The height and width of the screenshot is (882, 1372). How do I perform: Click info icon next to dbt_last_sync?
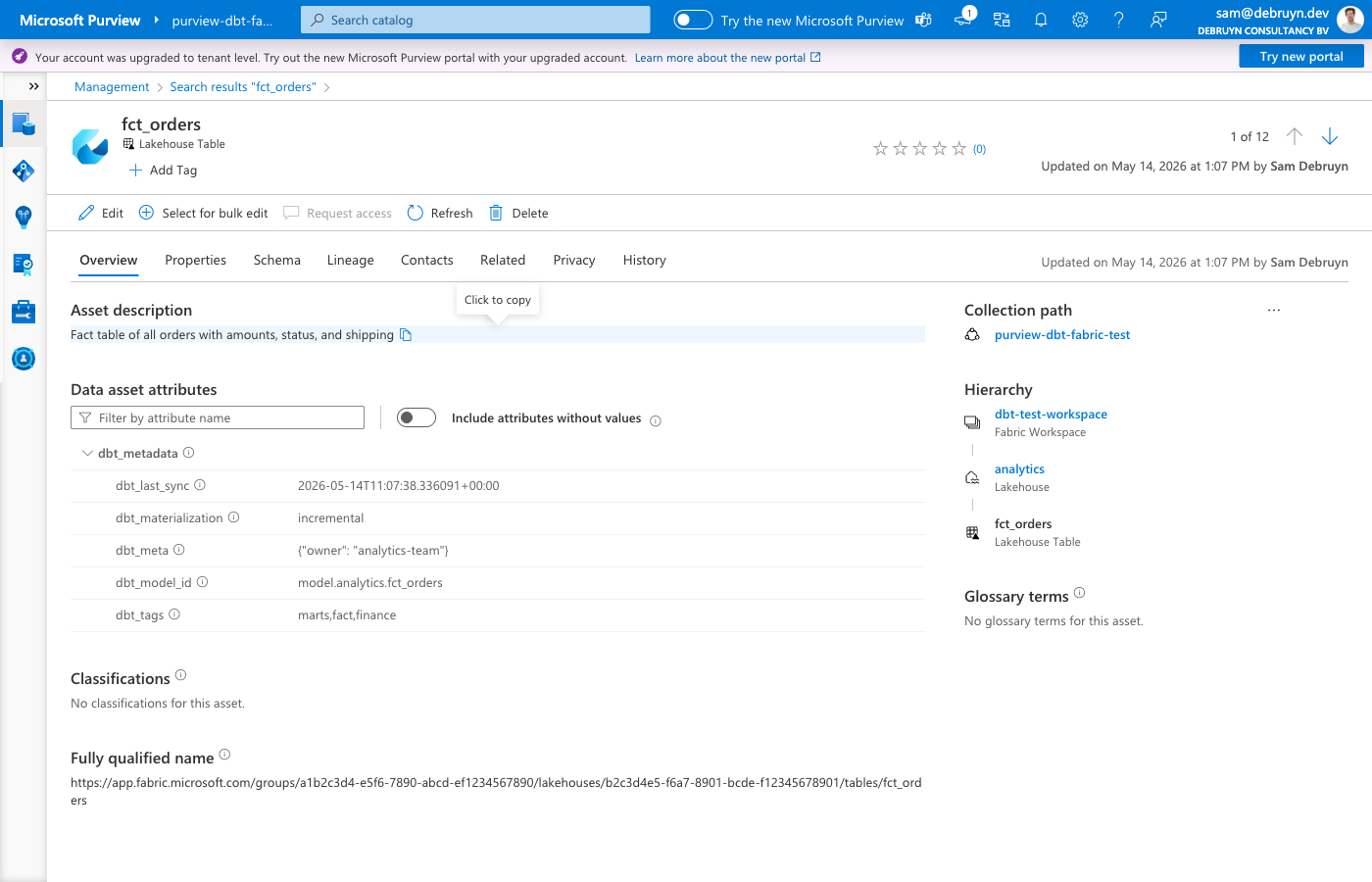click(x=200, y=485)
